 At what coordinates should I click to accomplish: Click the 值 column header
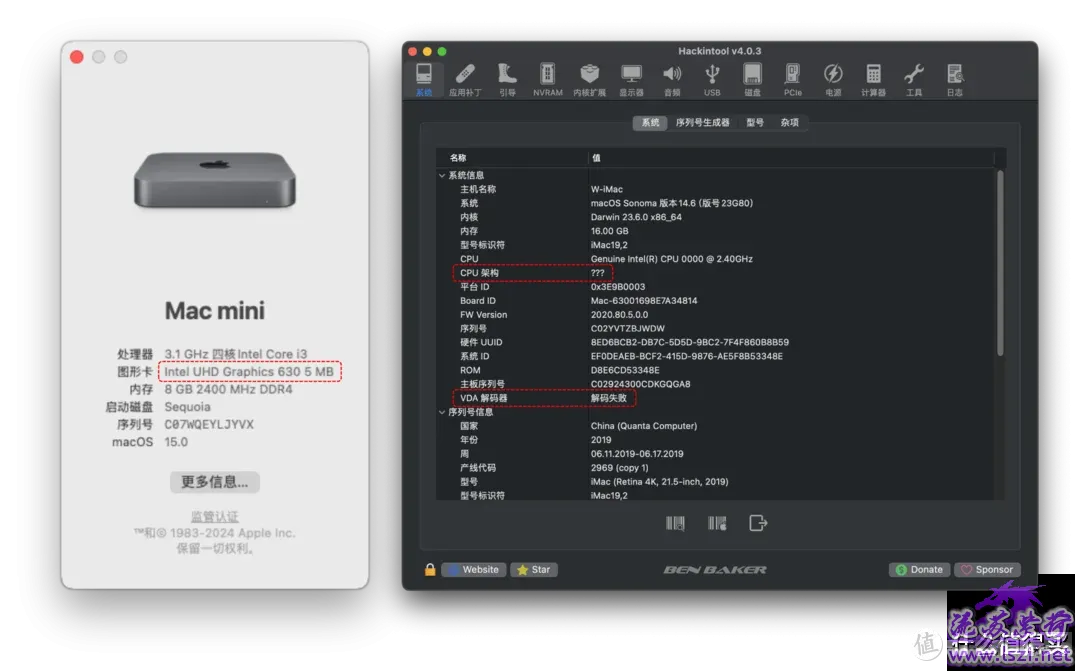pyautogui.click(x=791, y=158)
